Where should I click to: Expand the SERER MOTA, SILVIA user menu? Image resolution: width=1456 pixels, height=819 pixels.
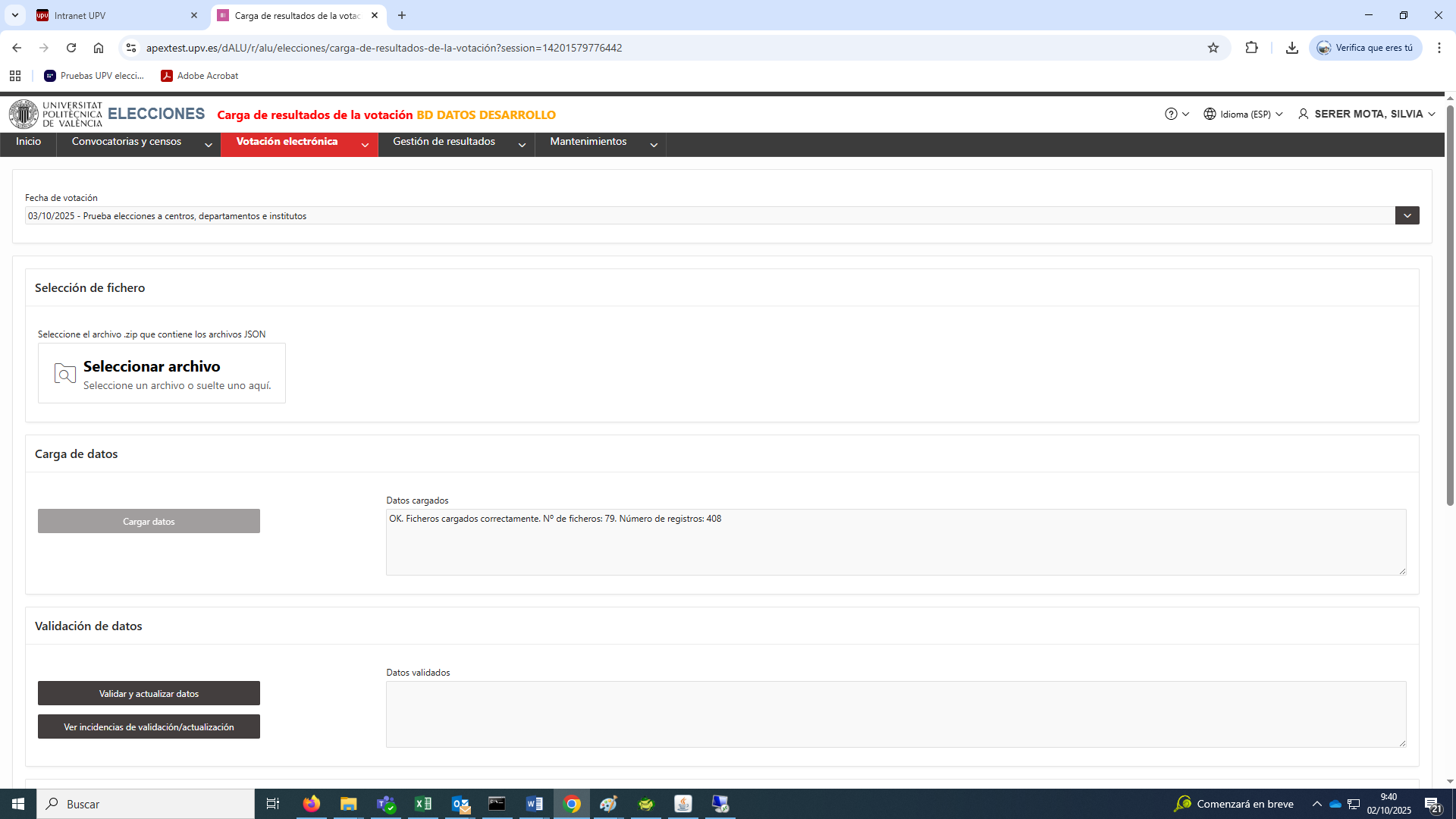1367,114
